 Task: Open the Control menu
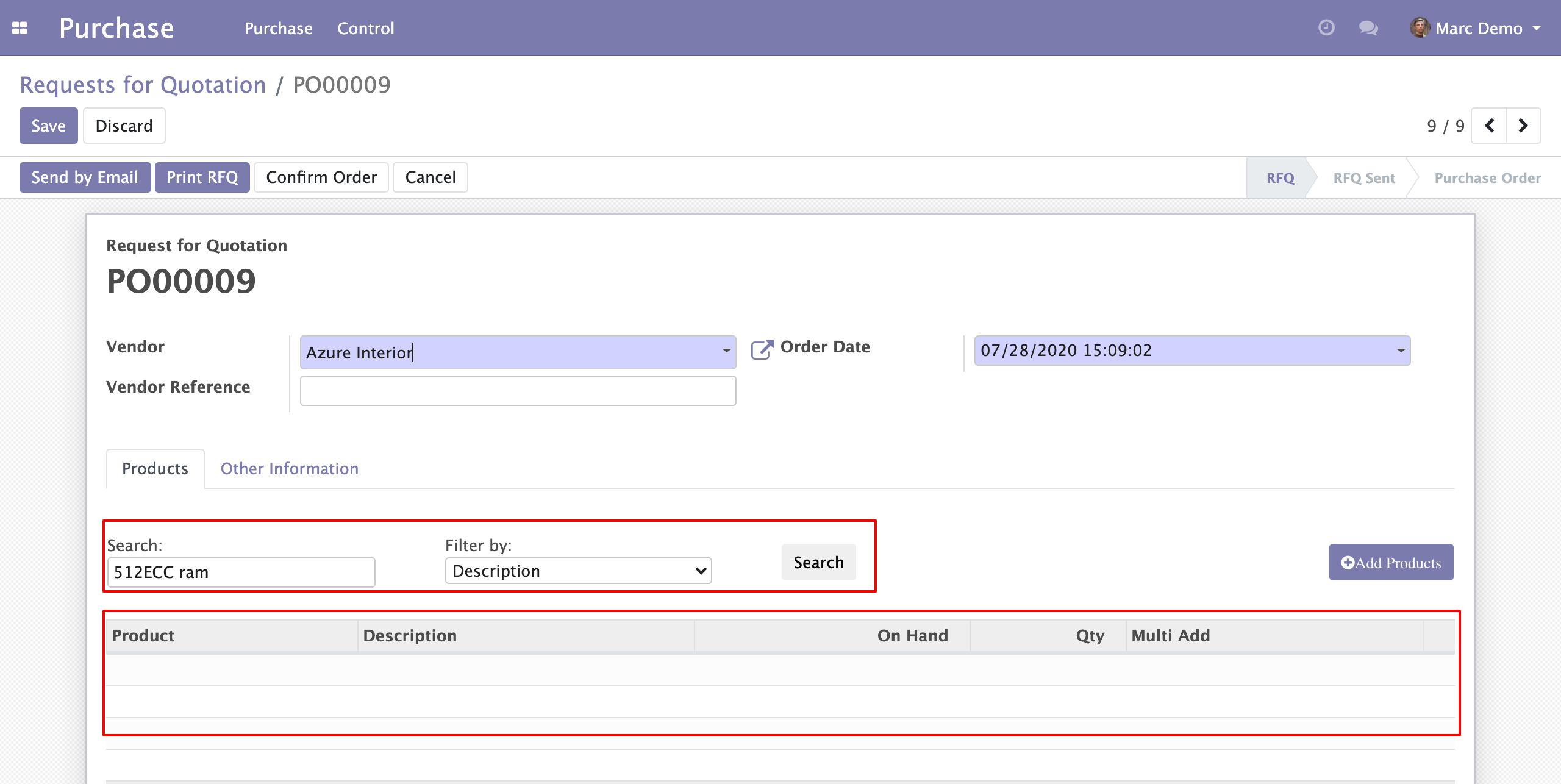(x=366, y=28)
